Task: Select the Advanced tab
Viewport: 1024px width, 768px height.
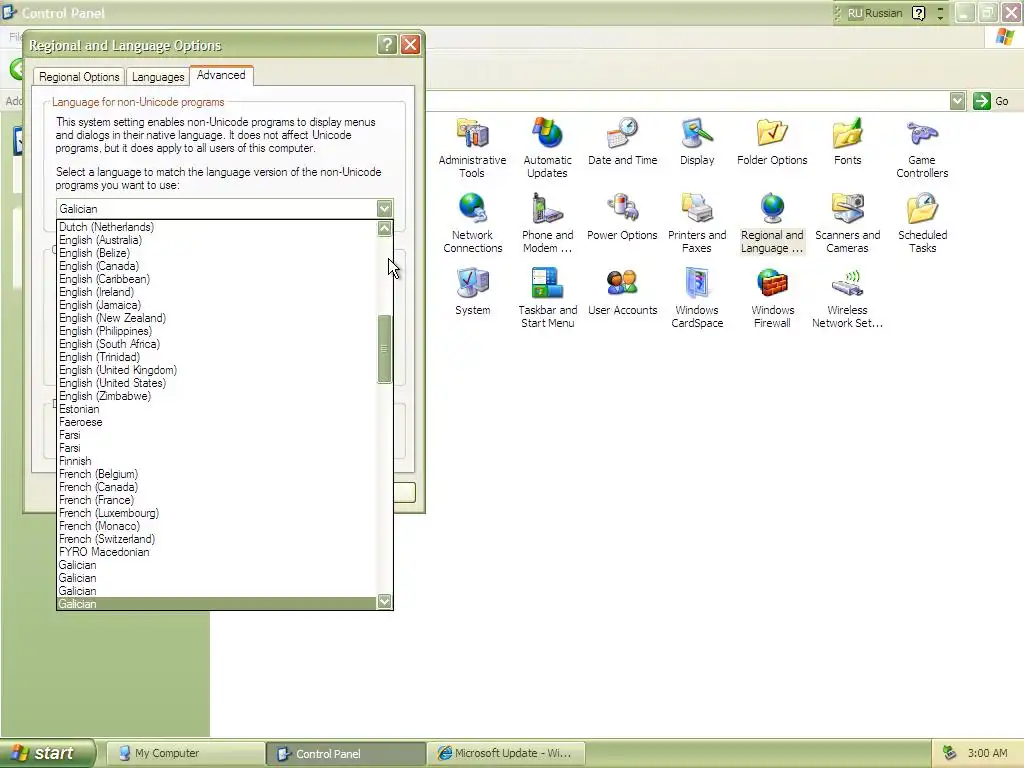Action: point(221,75)
